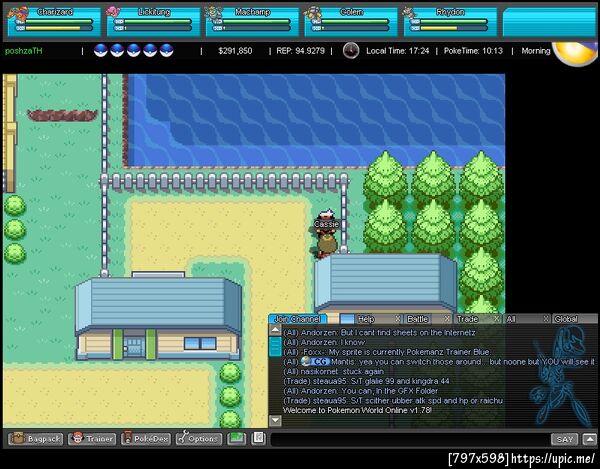The height and width of the screenshot is (469, 600).
Task: Click the SAY button to send chat
Action: click(x=564, y=439)
